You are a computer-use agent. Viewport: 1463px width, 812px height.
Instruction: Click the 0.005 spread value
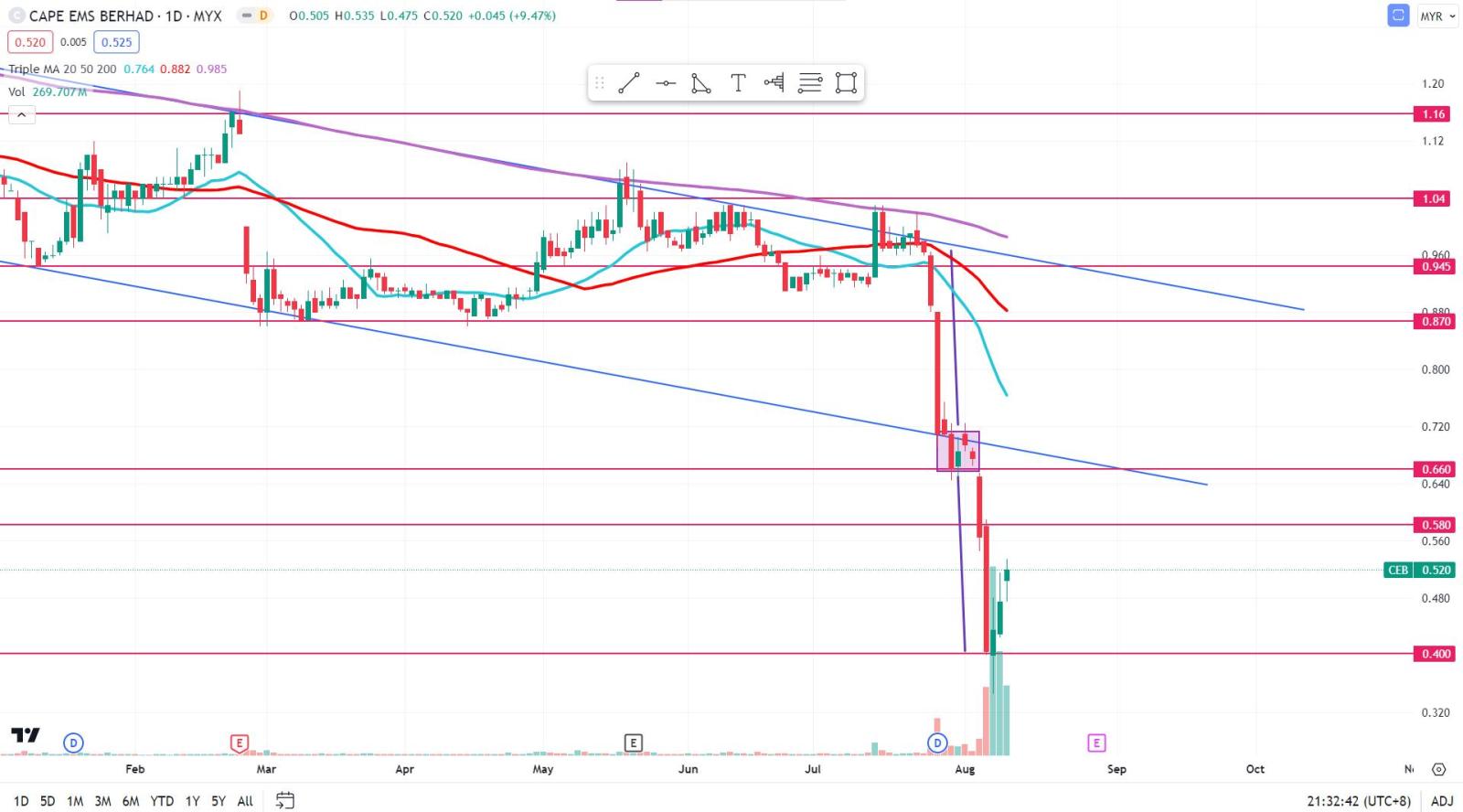tap(73, 42)
